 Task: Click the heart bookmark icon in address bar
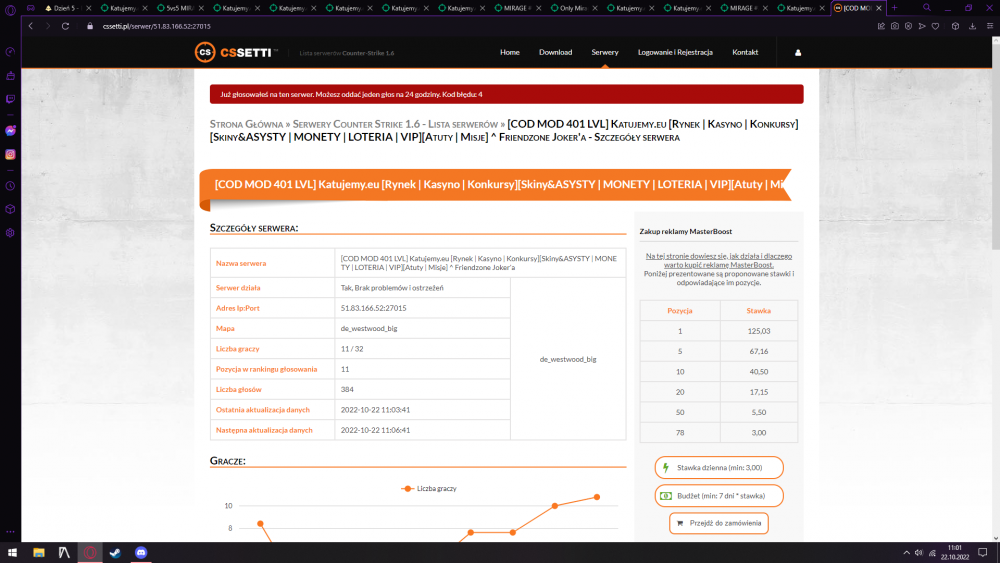[936, 26]
